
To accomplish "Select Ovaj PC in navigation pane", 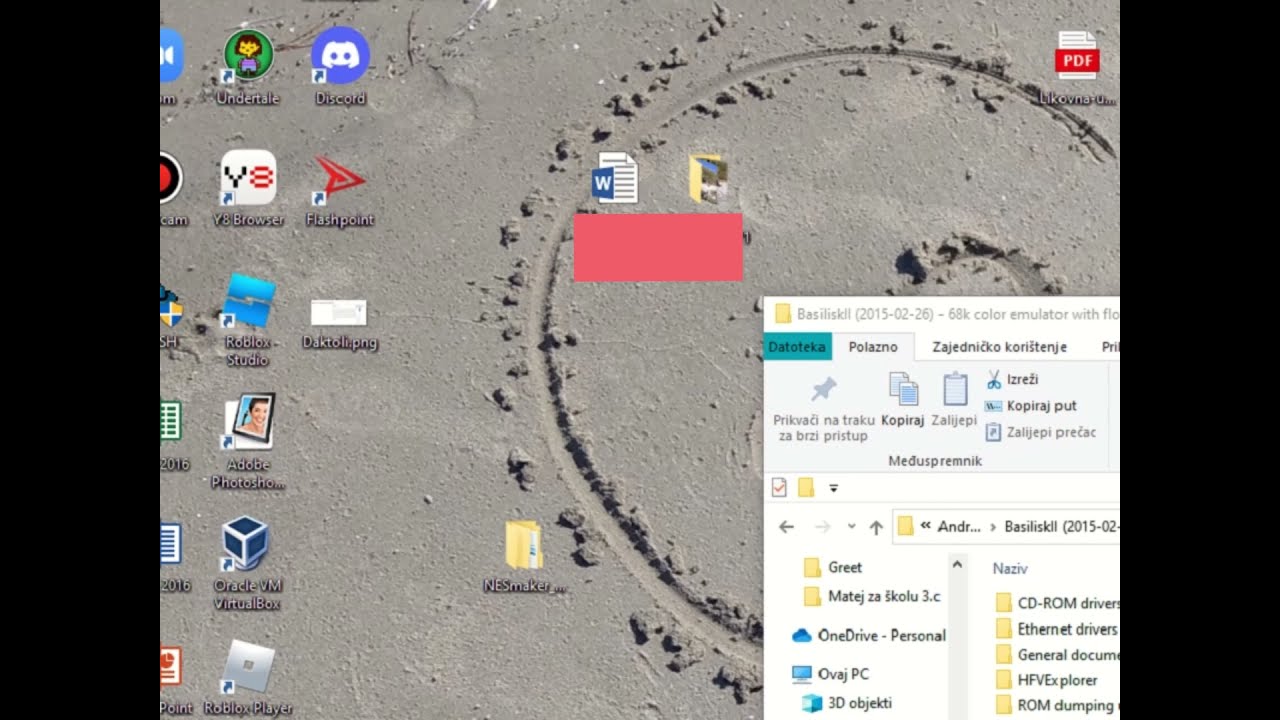I will 830,674.
